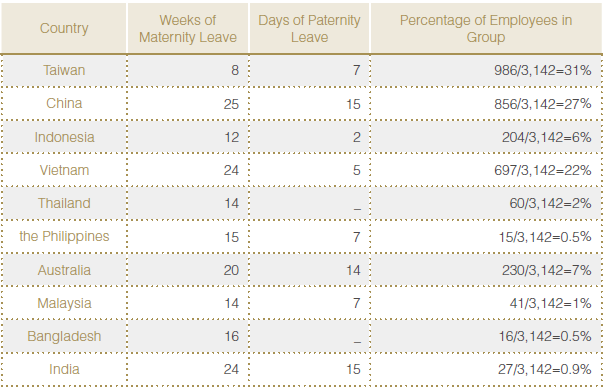
Task: Click the Bangladesh country cell
Action: coord(64,336)
